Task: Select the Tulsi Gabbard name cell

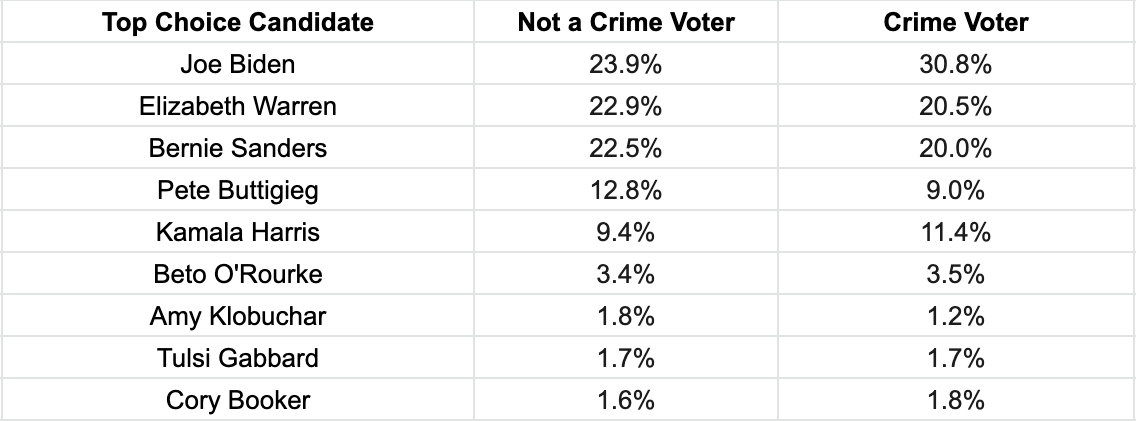Action: coord(238,358)
